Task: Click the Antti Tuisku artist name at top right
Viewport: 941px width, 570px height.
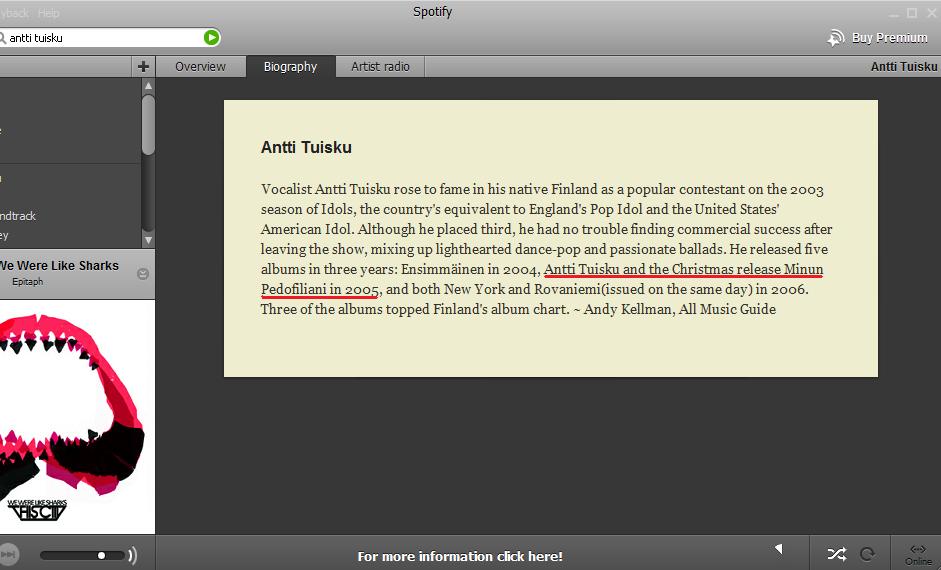Action: coord(904,67)
